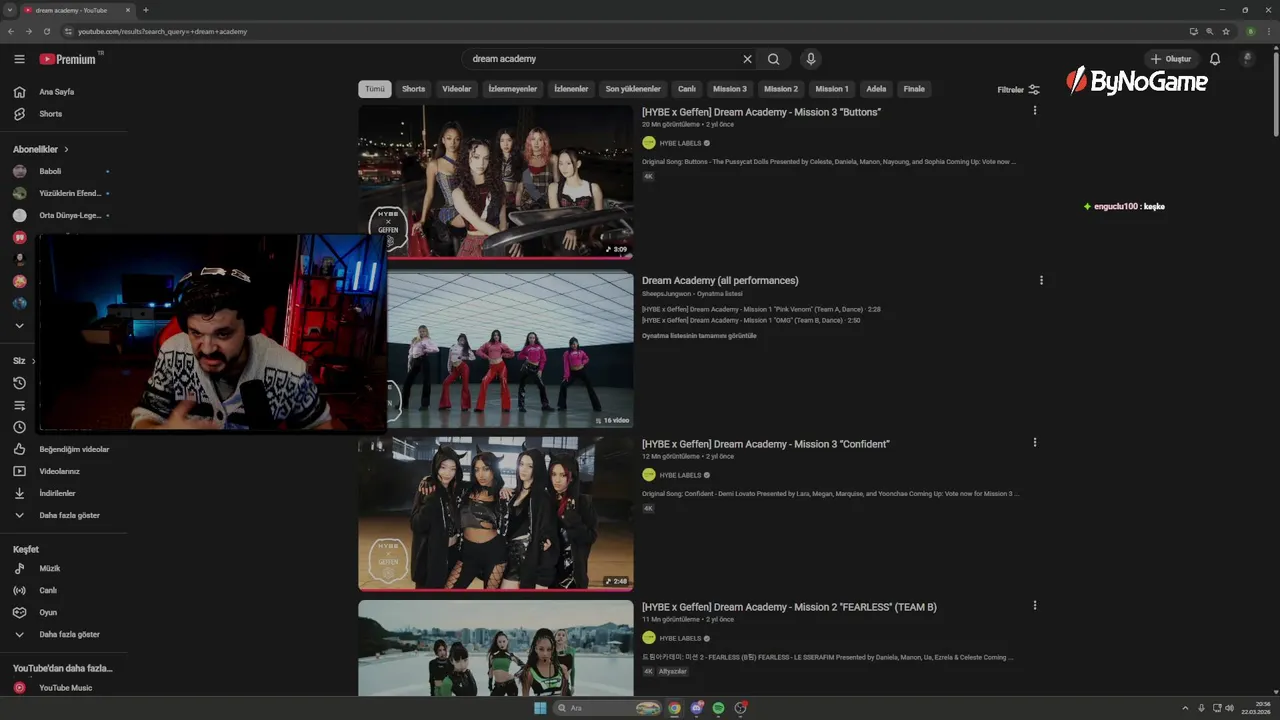
Task: Open options for the all performances playlist
Action: (1041, 280)
